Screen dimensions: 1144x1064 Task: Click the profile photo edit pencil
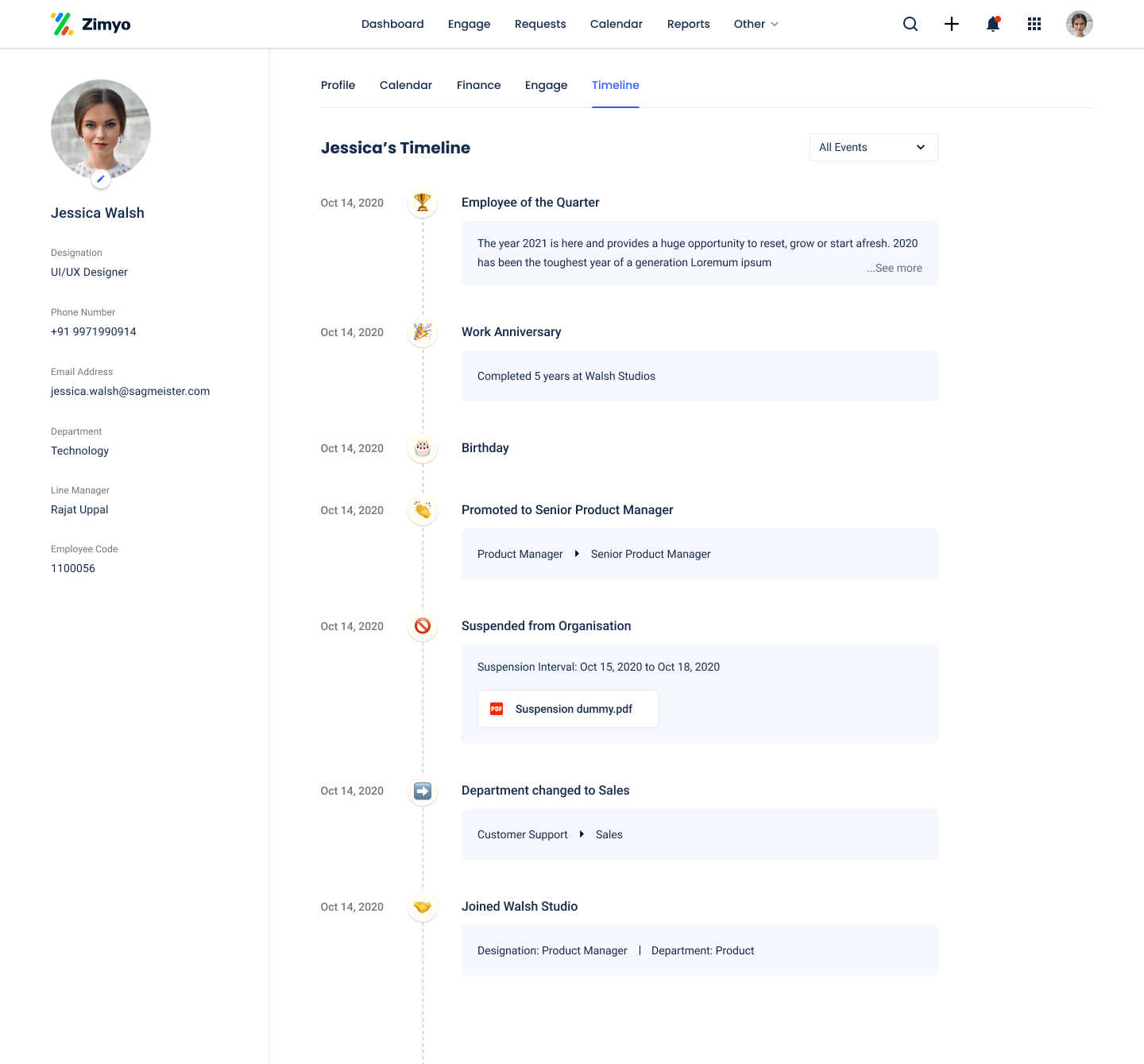pyautogui.click(x=100, y=180)
